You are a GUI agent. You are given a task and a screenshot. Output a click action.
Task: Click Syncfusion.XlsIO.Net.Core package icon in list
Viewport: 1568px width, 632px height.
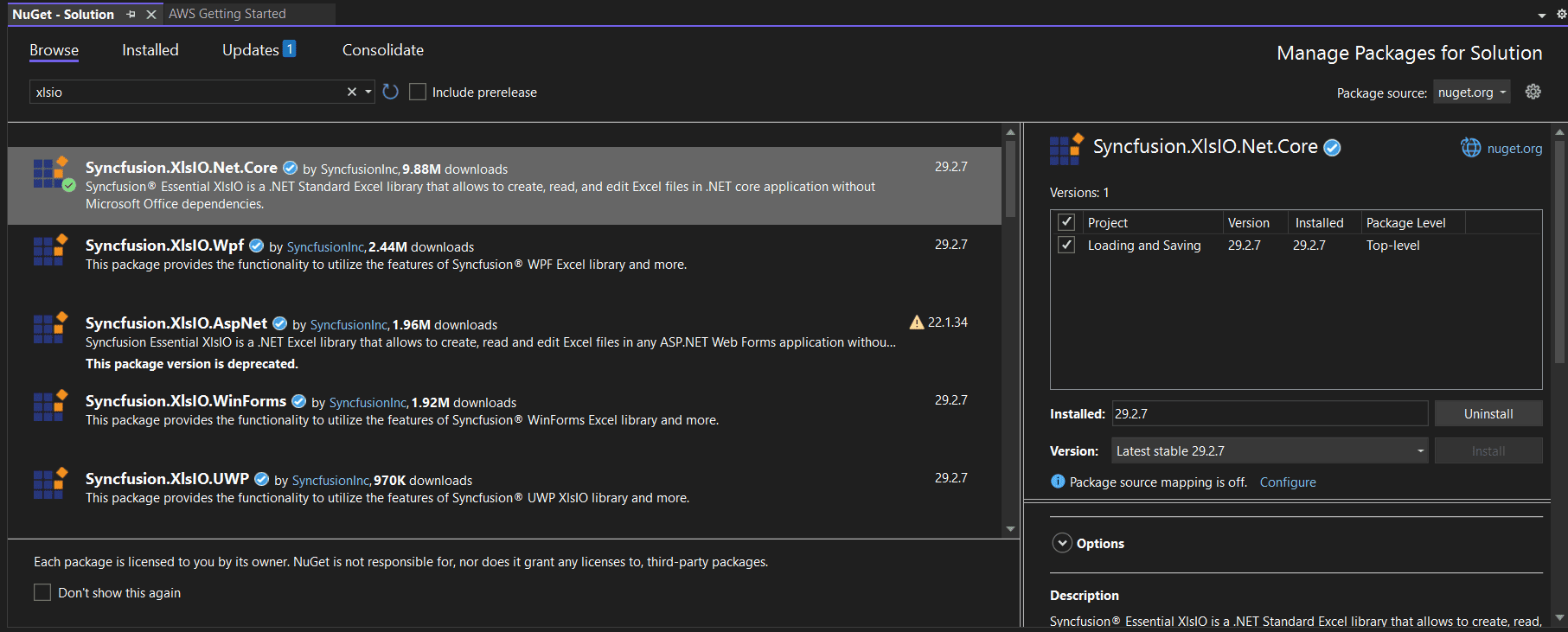51,173
